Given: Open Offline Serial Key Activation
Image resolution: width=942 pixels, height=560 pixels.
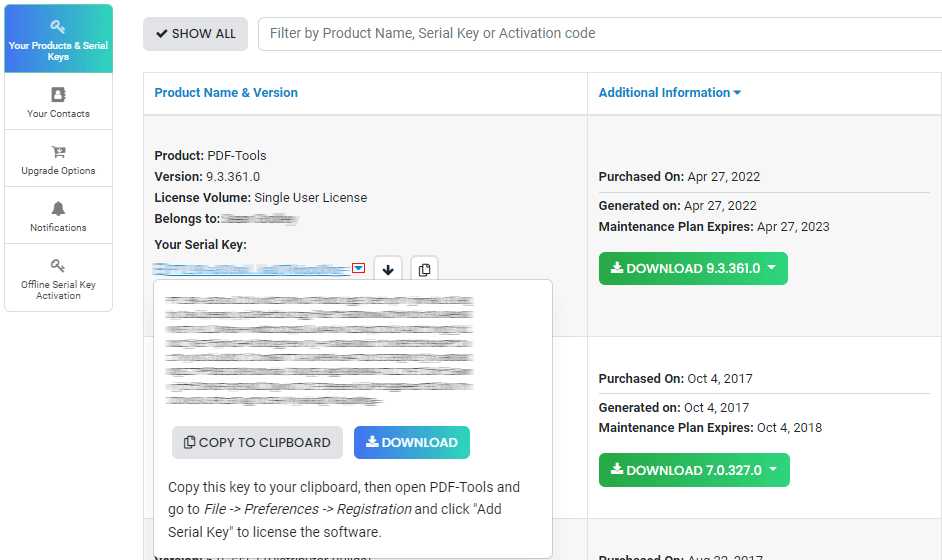Looking at the screenshot, I should pos(58,278).
